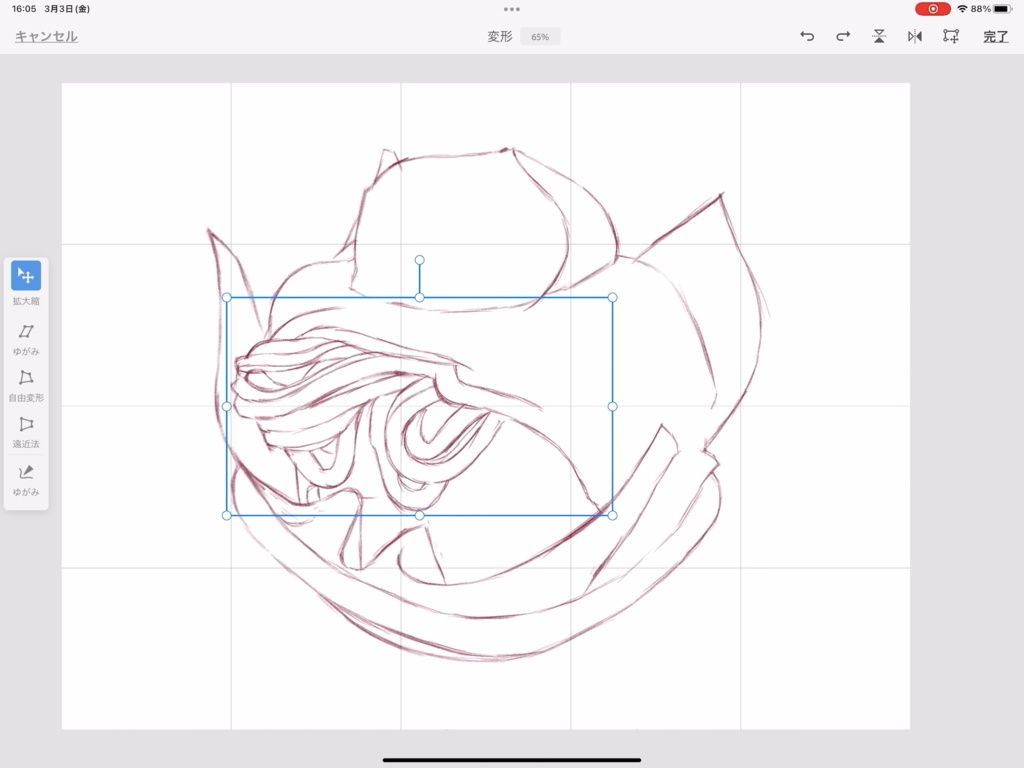The image size is (1024, 768).
Task: Select the 拡大縮 (Scale) tool in sidebar
Action: pos(26,278)
